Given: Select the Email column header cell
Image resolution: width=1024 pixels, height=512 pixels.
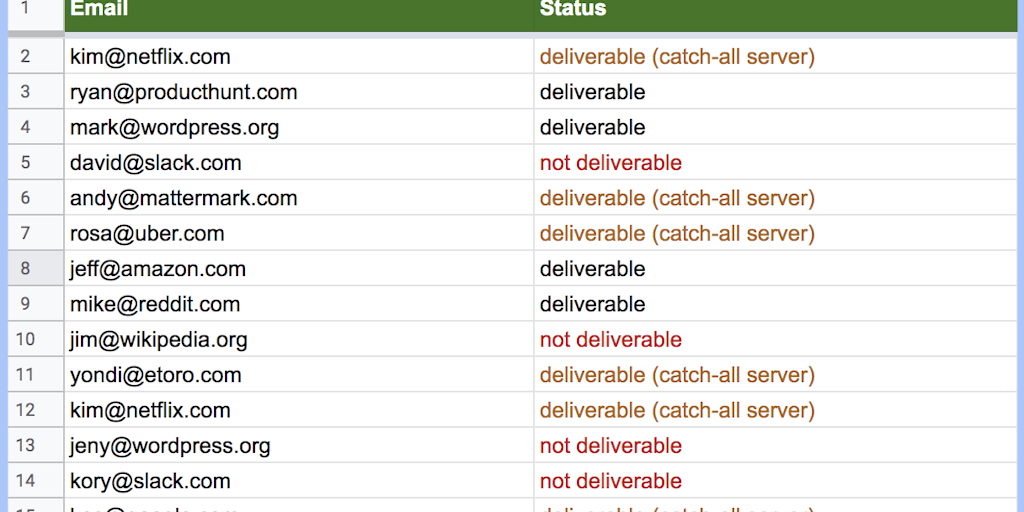Looking at the screenshot, I should (299, 15).
